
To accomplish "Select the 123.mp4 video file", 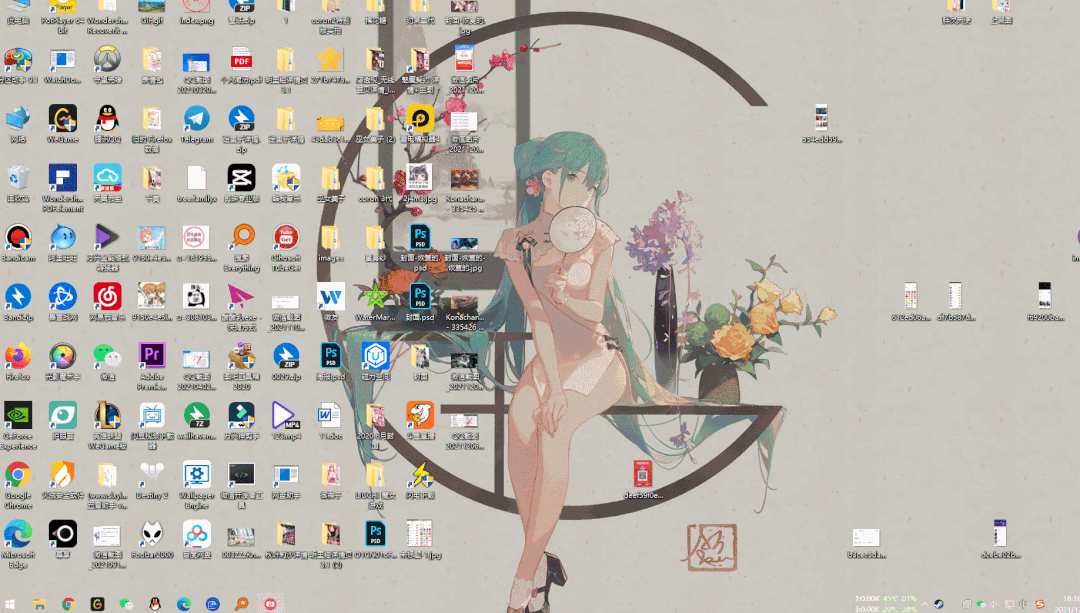I will click(x=285, y=420).
